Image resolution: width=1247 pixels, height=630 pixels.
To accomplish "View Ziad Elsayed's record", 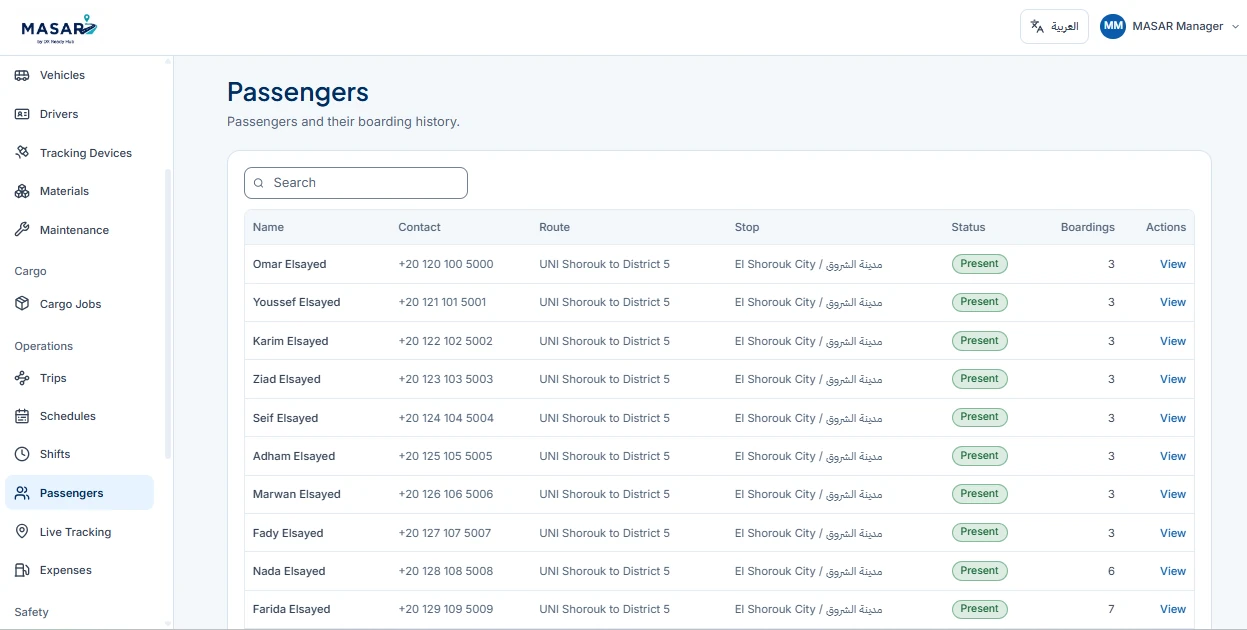I will click(1172, 379).
